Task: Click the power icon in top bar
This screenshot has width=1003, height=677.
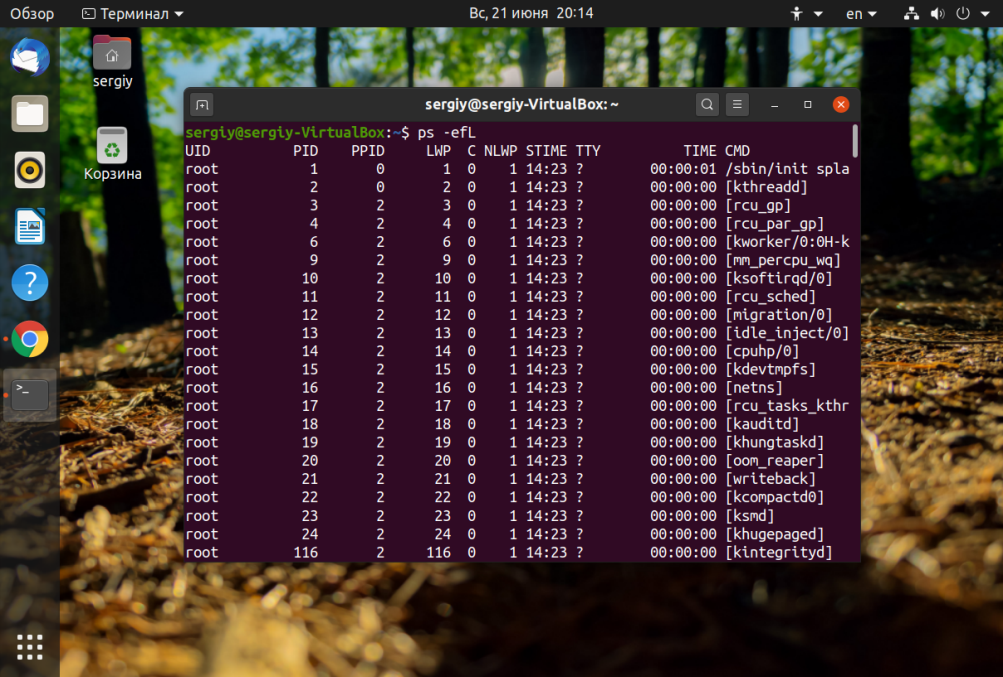Action: 963,13
